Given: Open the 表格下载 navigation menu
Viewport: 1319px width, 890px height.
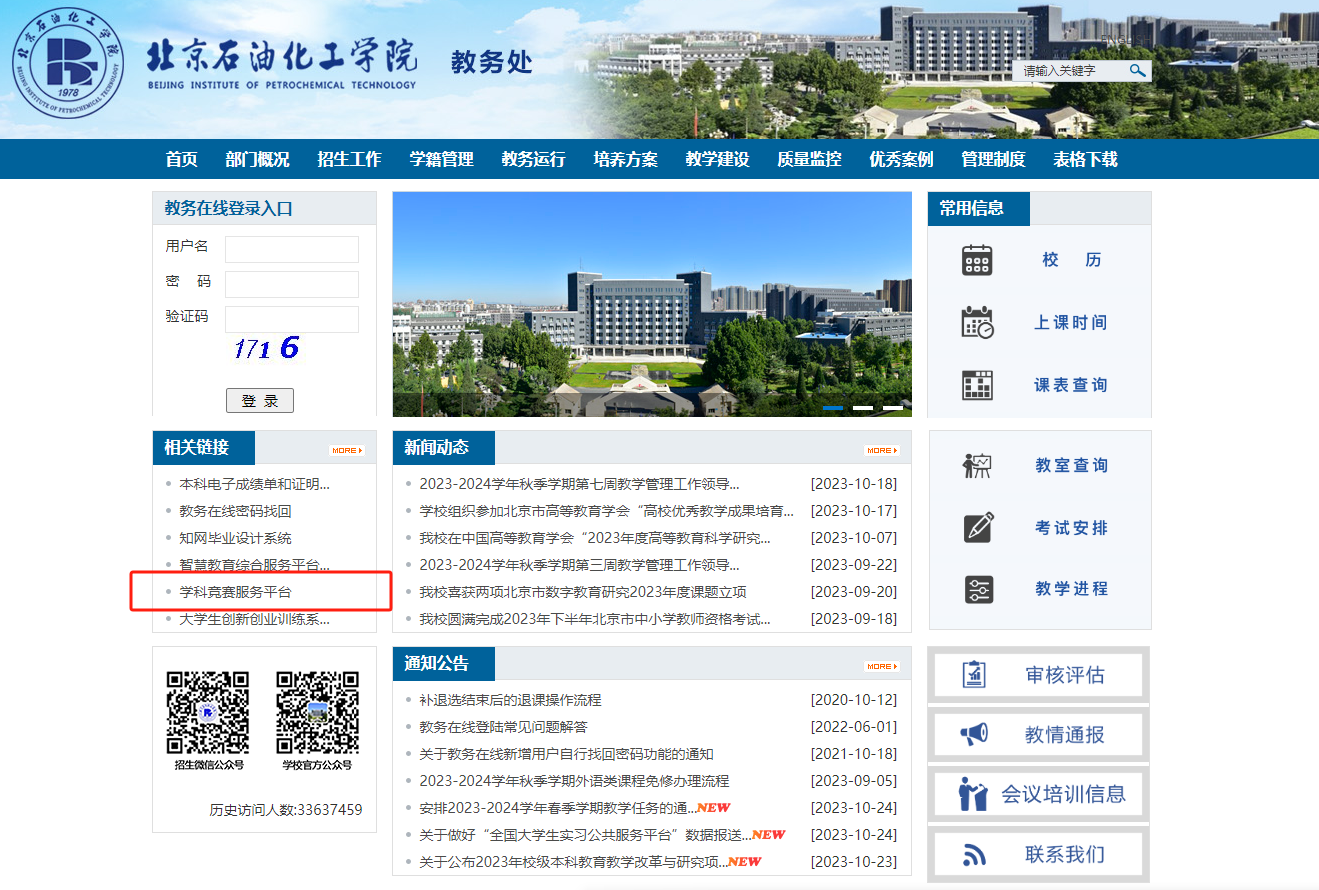Looking at the screenshot, I should [1085, 160].
